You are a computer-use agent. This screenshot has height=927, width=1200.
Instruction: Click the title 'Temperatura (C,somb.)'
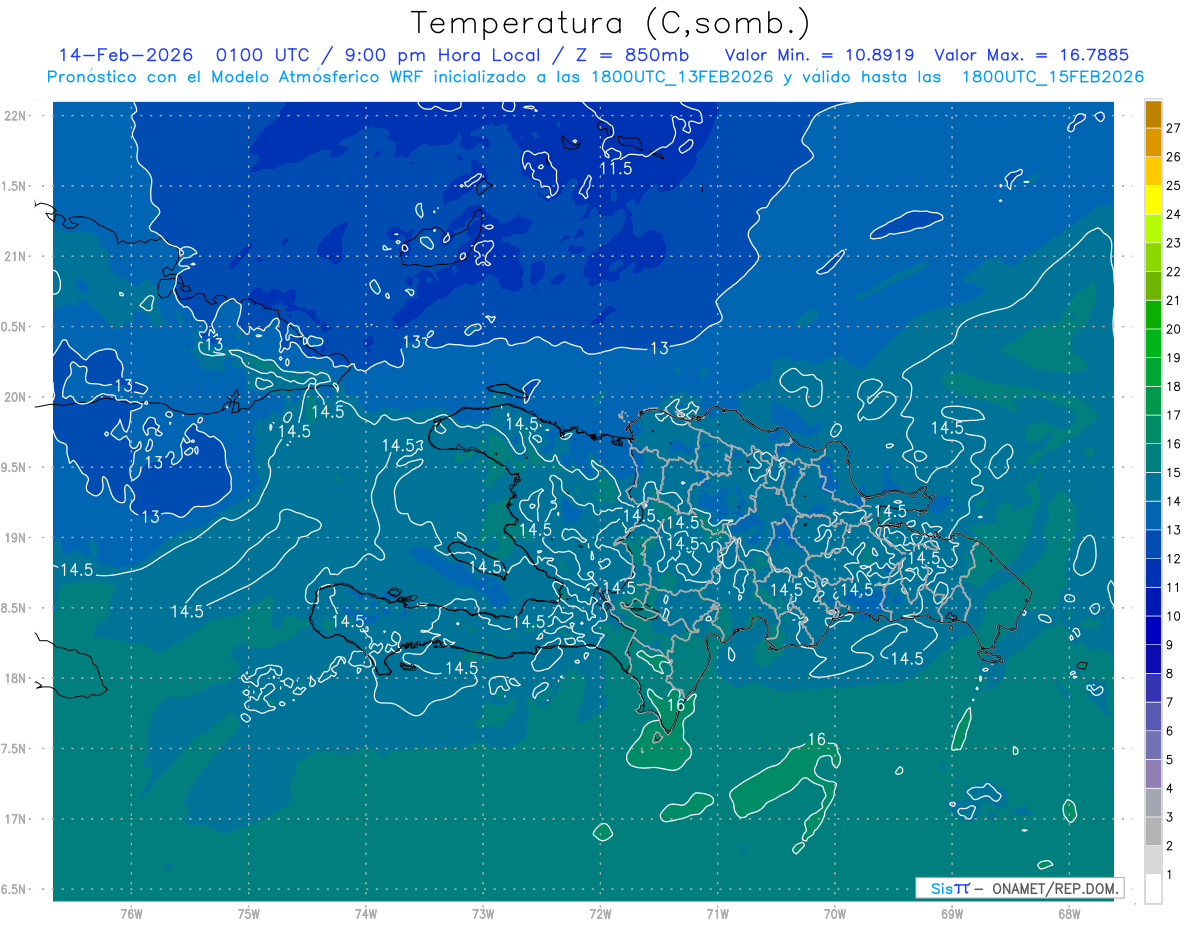610,23
